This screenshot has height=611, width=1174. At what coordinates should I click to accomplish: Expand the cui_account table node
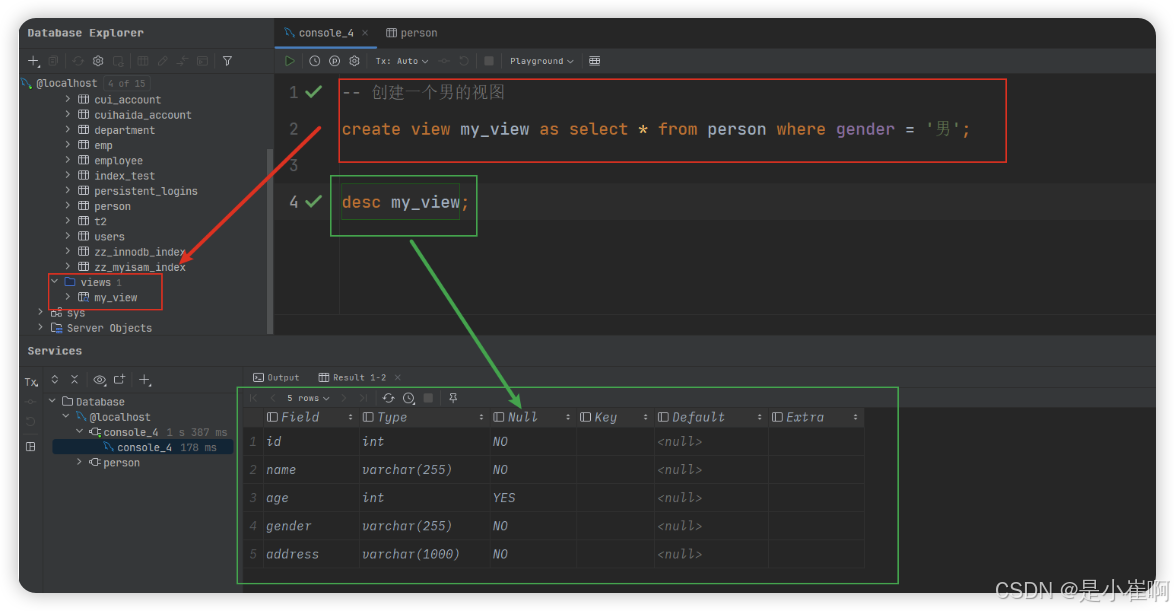67,99
